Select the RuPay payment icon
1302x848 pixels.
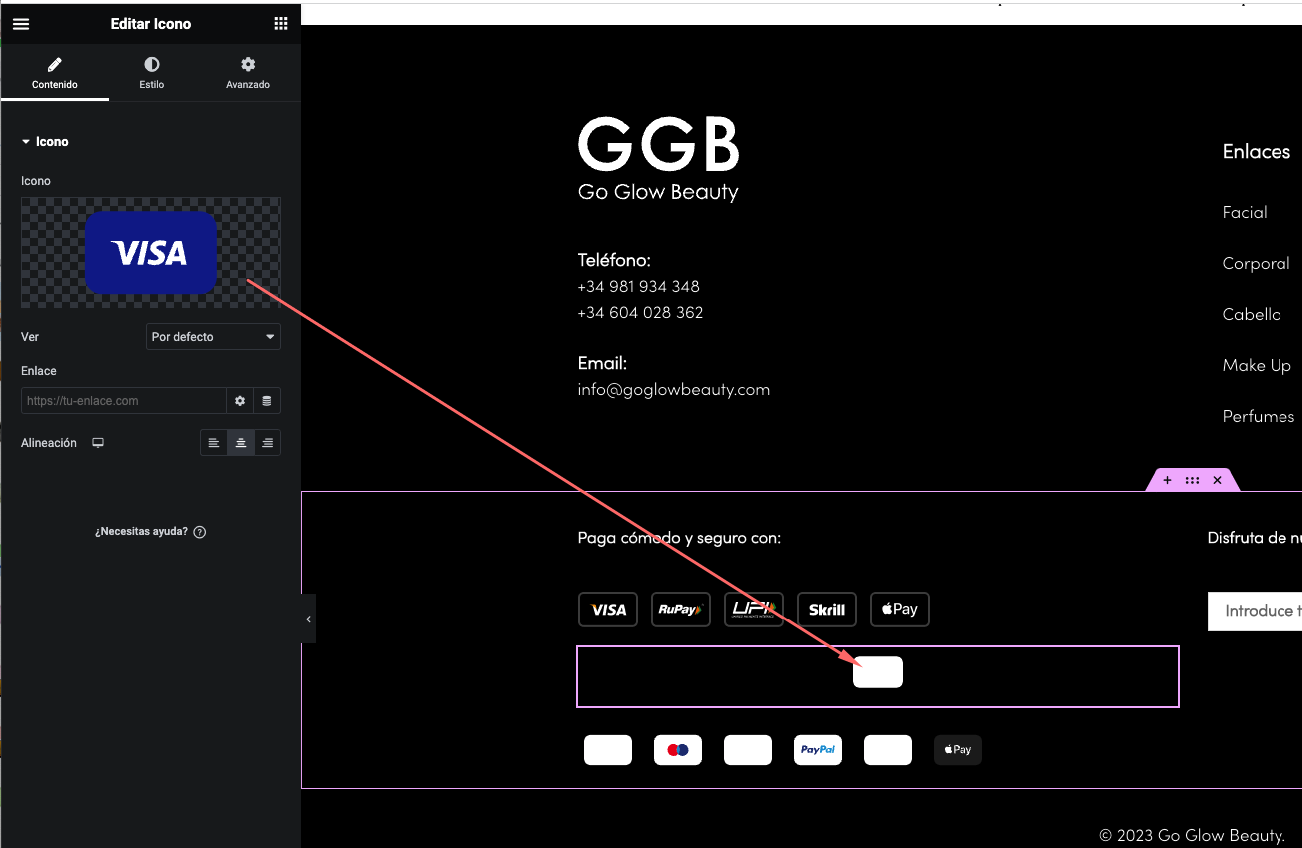click(681, 610)
